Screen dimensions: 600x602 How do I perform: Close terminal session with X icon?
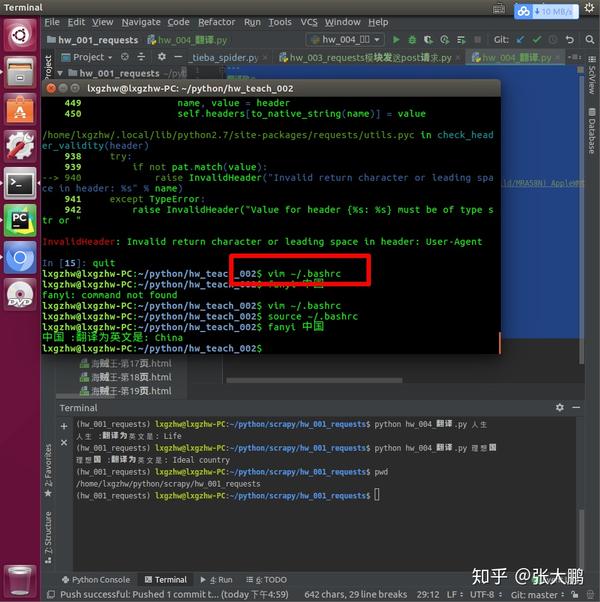[64, 443]
